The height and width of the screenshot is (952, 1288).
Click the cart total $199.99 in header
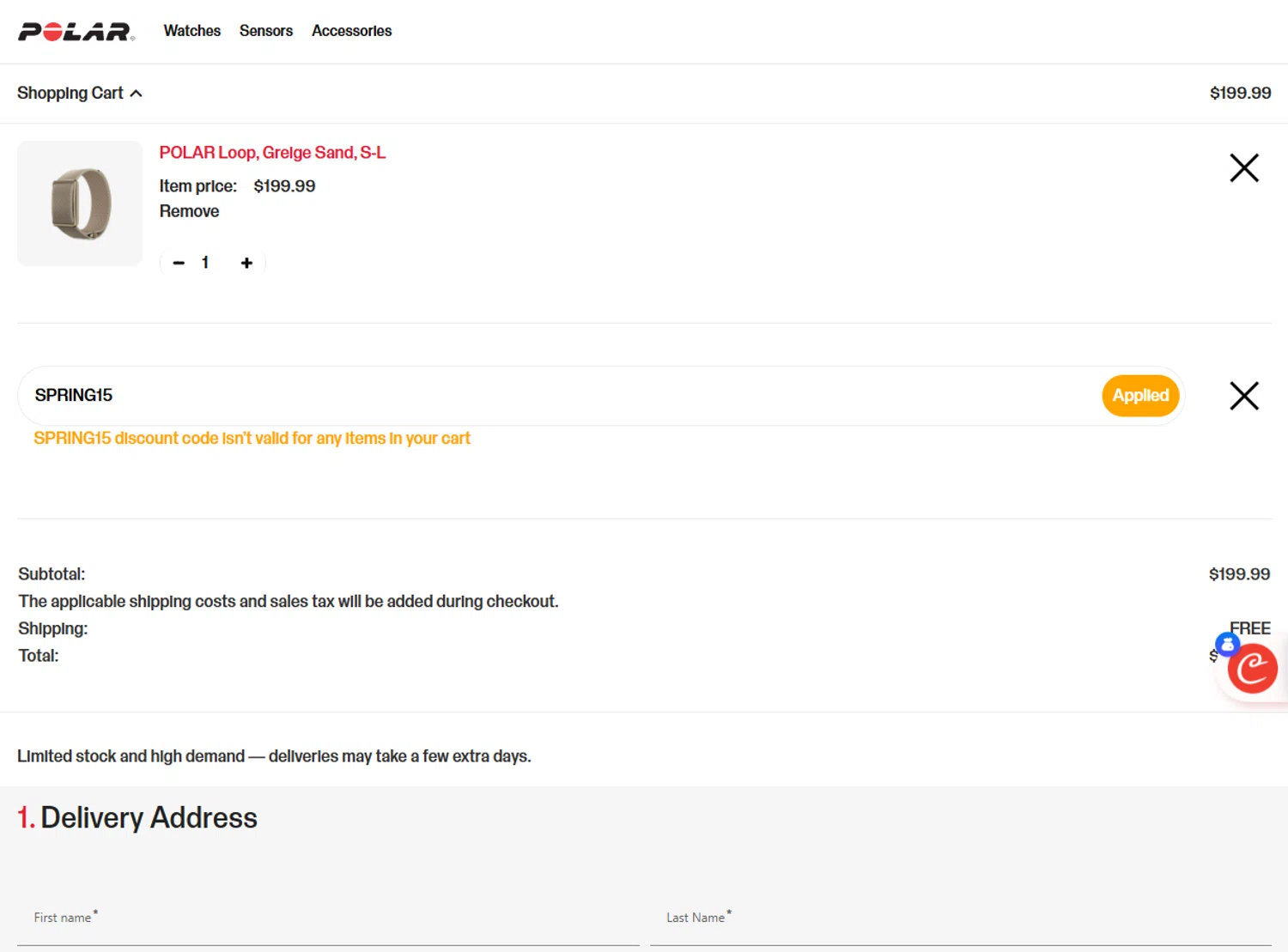[1240, 93]
